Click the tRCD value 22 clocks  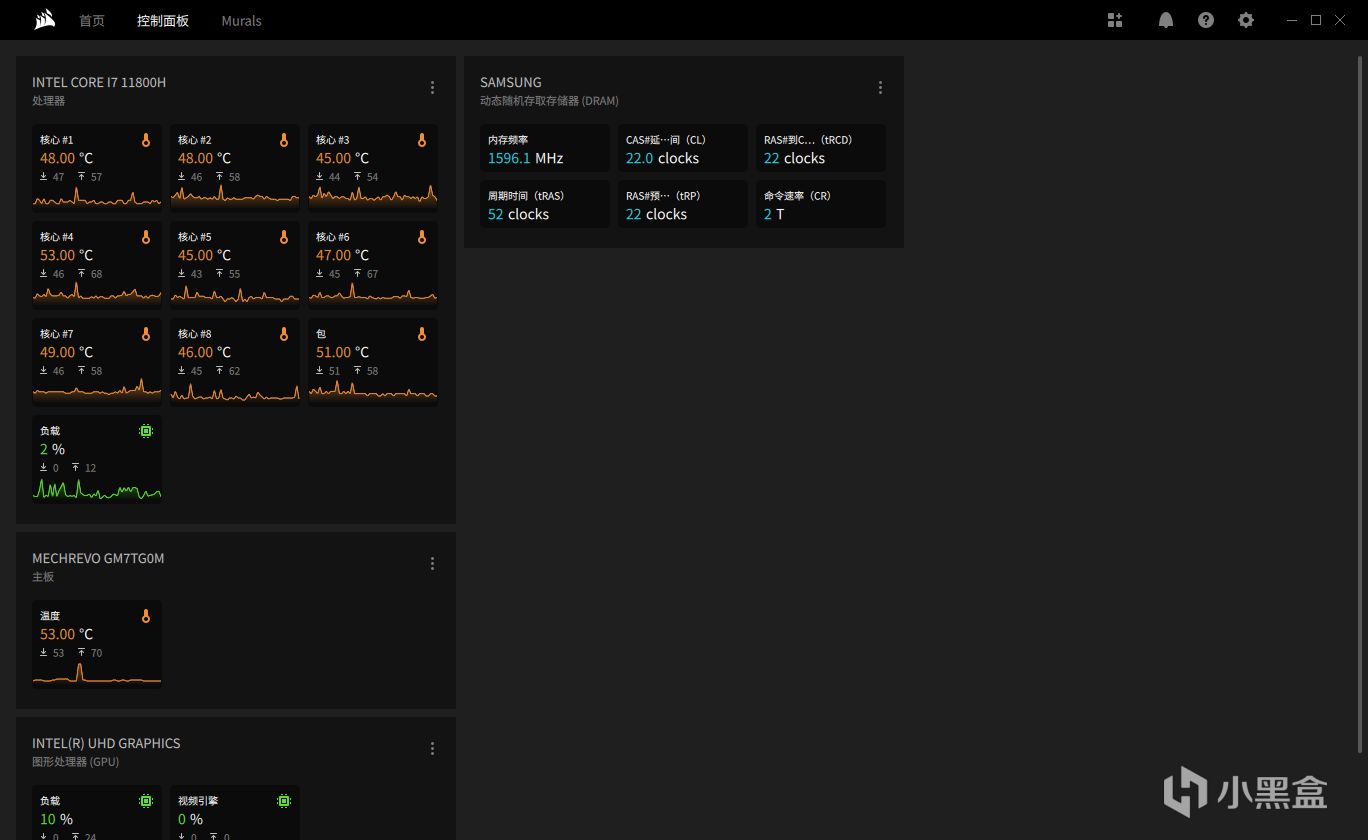794,158
